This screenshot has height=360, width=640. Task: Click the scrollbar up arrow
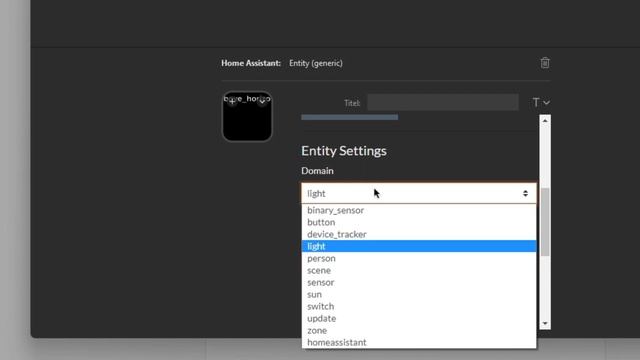click(x=545, y=120)
